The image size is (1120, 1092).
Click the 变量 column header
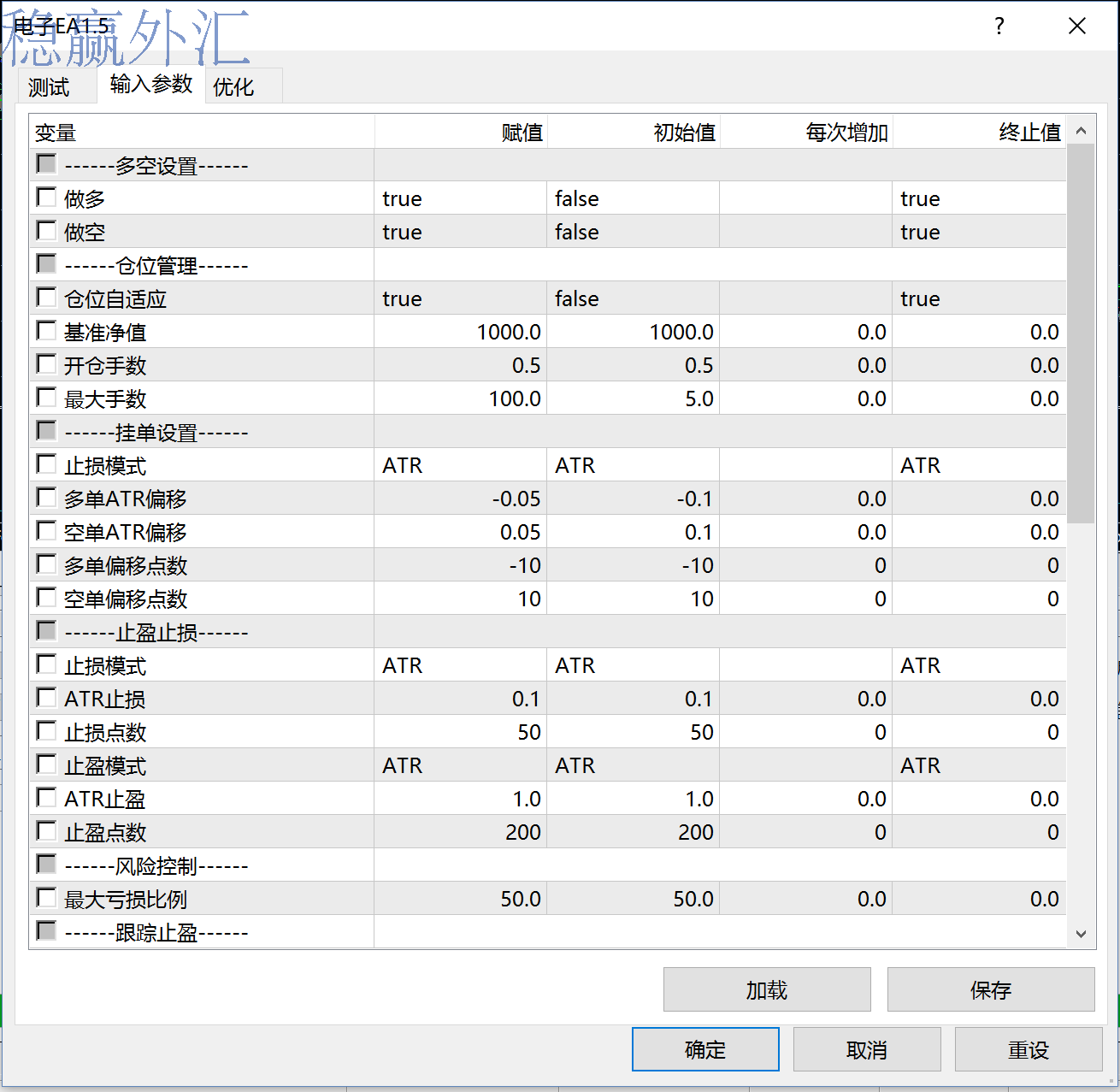click(202, 133)
